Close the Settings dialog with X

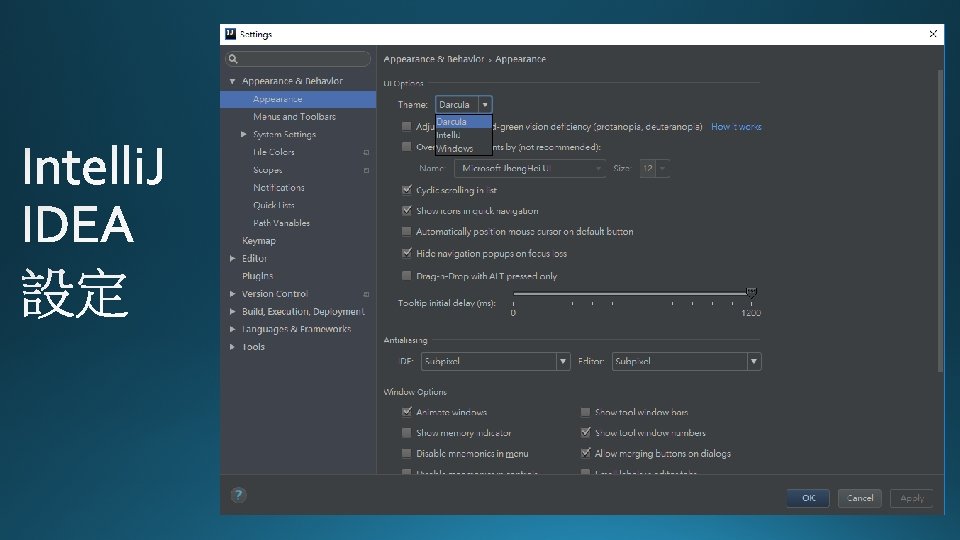(x=932, y=34)
